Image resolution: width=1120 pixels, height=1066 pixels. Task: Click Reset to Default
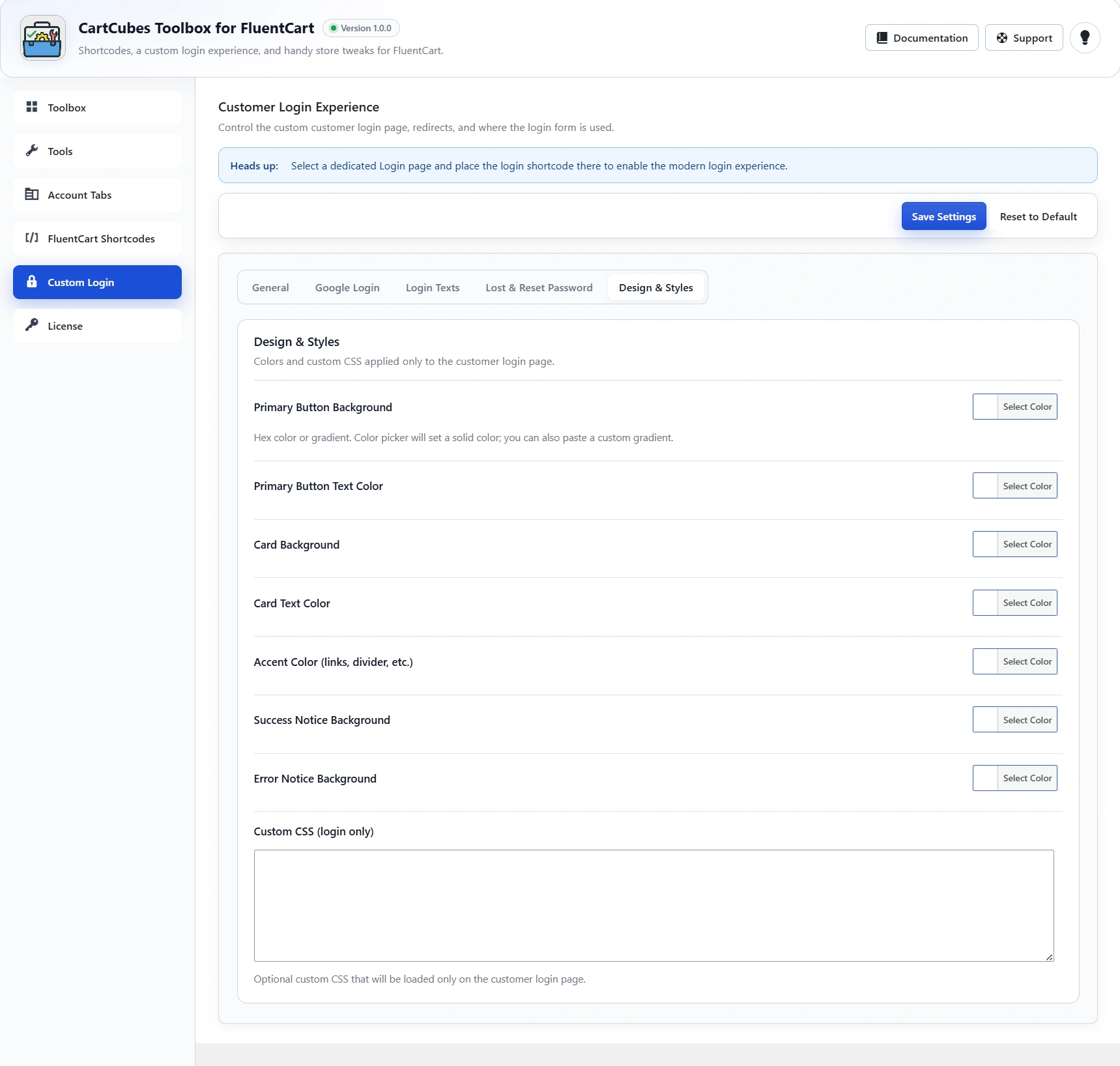tap(1038, 216)
